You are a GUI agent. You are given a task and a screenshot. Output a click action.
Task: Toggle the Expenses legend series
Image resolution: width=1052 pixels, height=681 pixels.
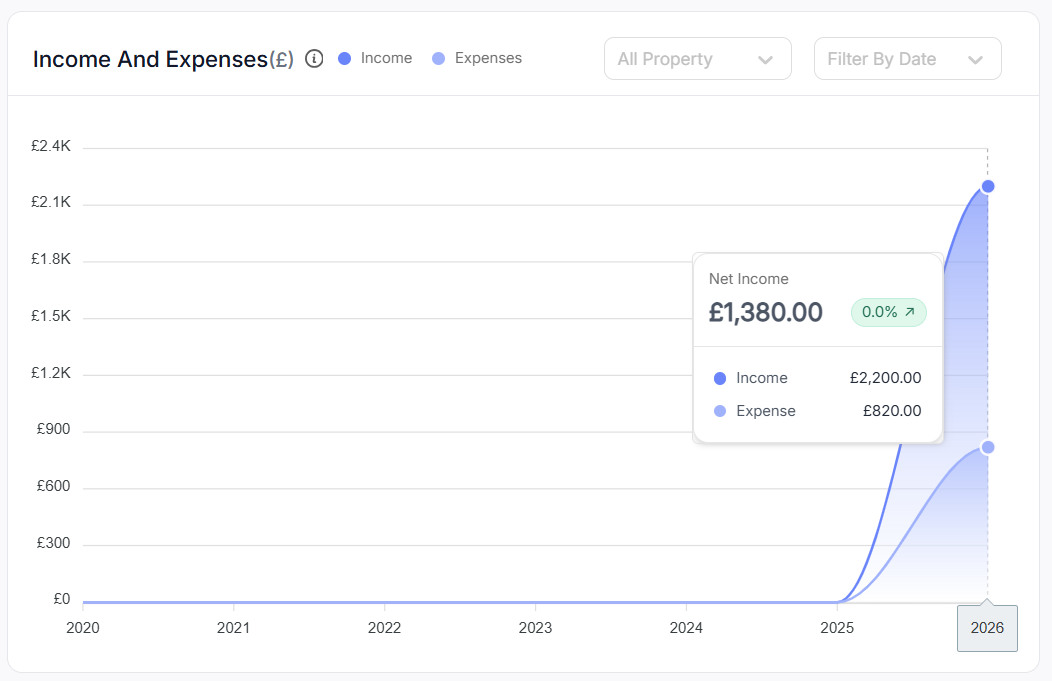click(476, 58)
